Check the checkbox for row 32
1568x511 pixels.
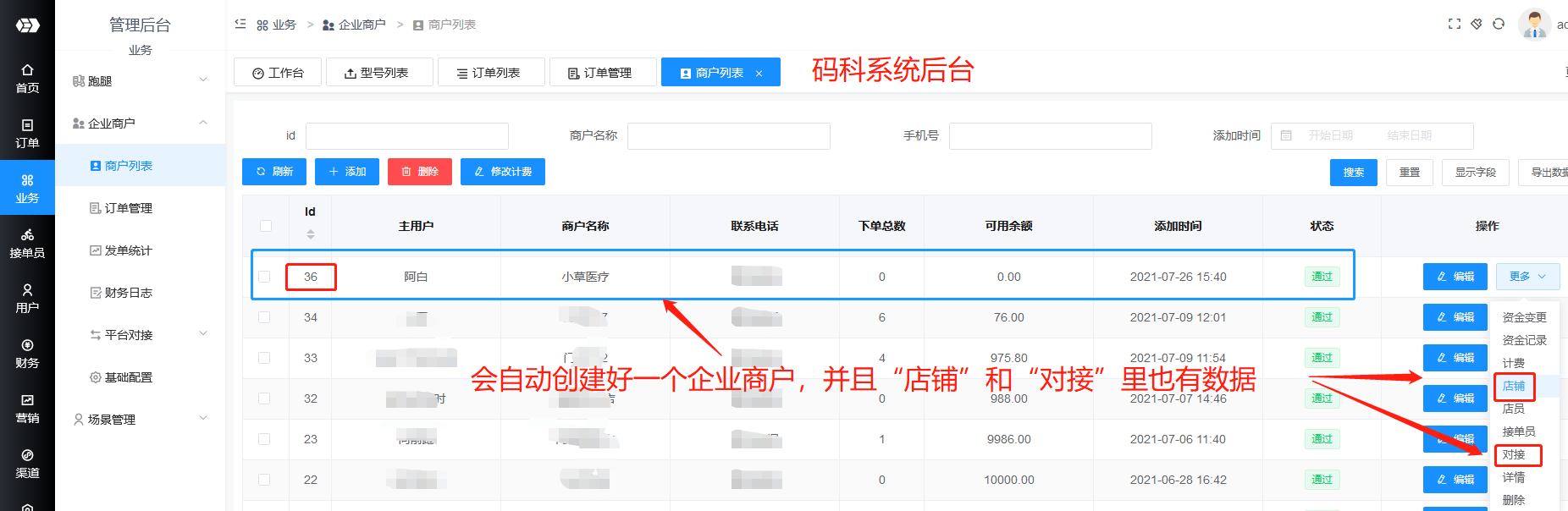coord(264,398)
